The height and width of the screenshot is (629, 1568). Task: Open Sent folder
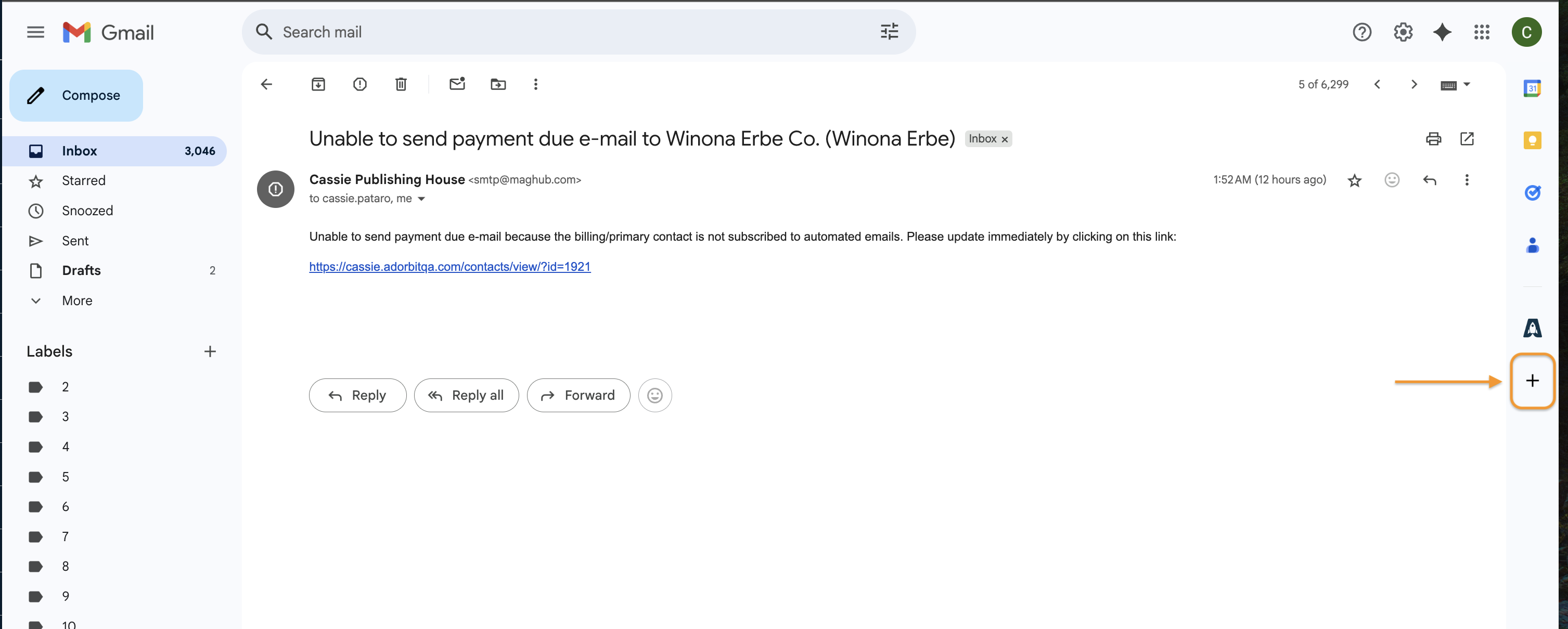click(114, 241)
